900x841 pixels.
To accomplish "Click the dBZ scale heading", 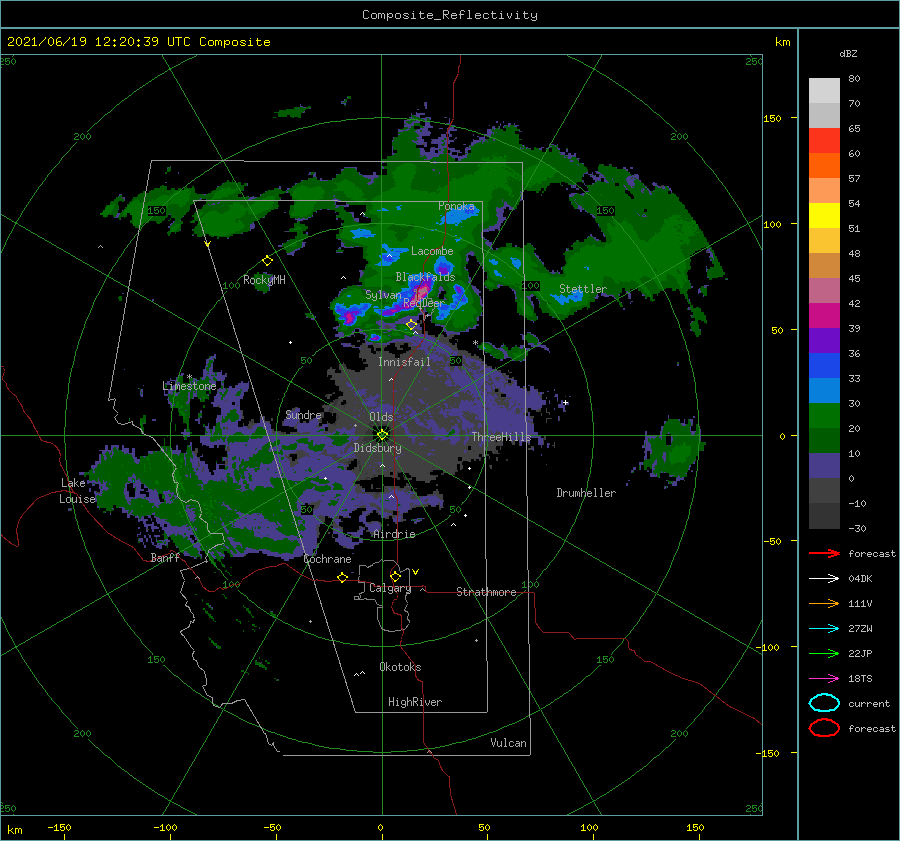I will (848, 53).
